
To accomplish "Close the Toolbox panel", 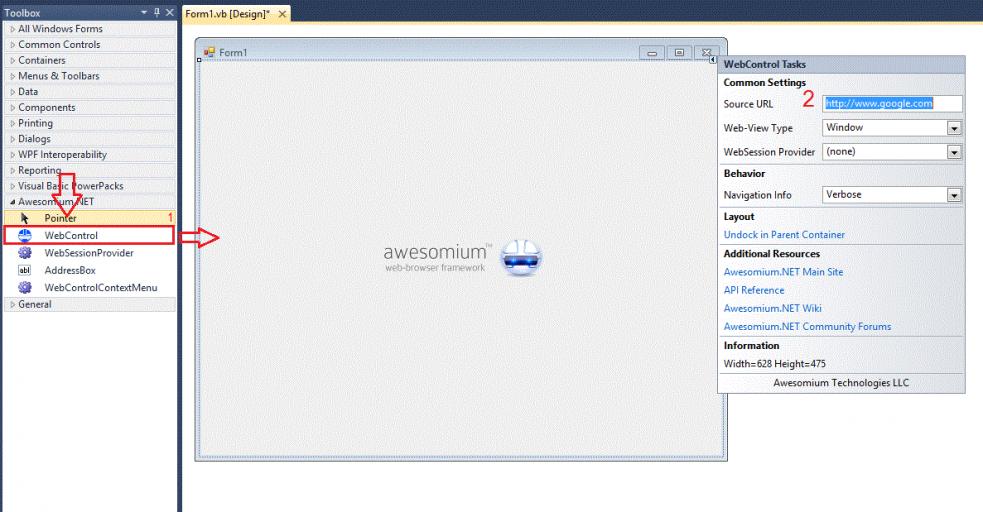I will 170,13.
